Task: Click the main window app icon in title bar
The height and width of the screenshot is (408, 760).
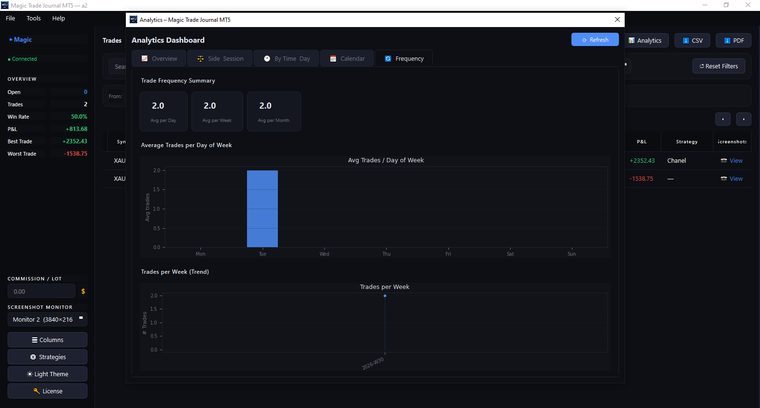Action: pos(5,5)
